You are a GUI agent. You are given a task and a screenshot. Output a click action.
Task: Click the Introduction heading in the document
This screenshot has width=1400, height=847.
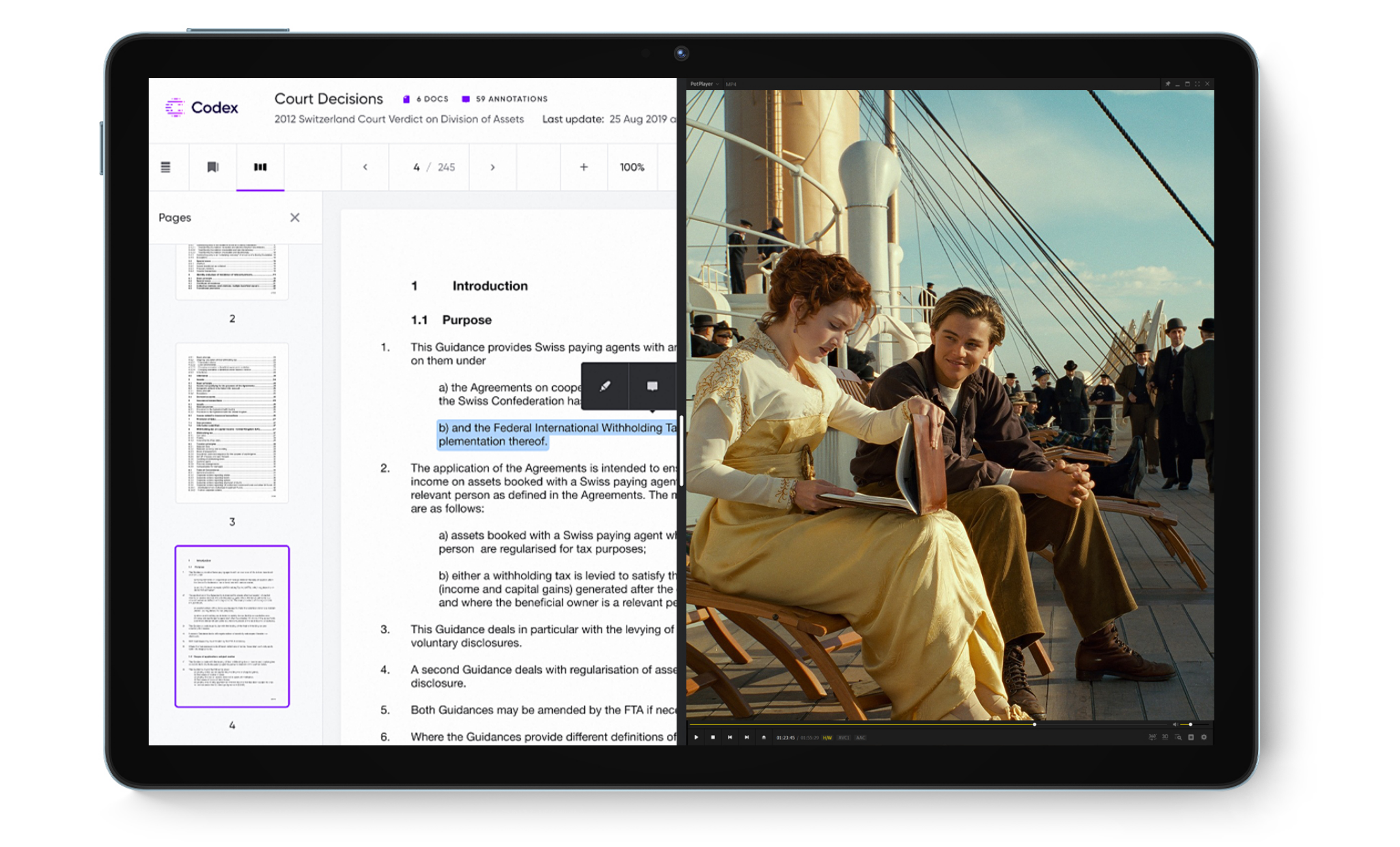[x=490, y=286]
